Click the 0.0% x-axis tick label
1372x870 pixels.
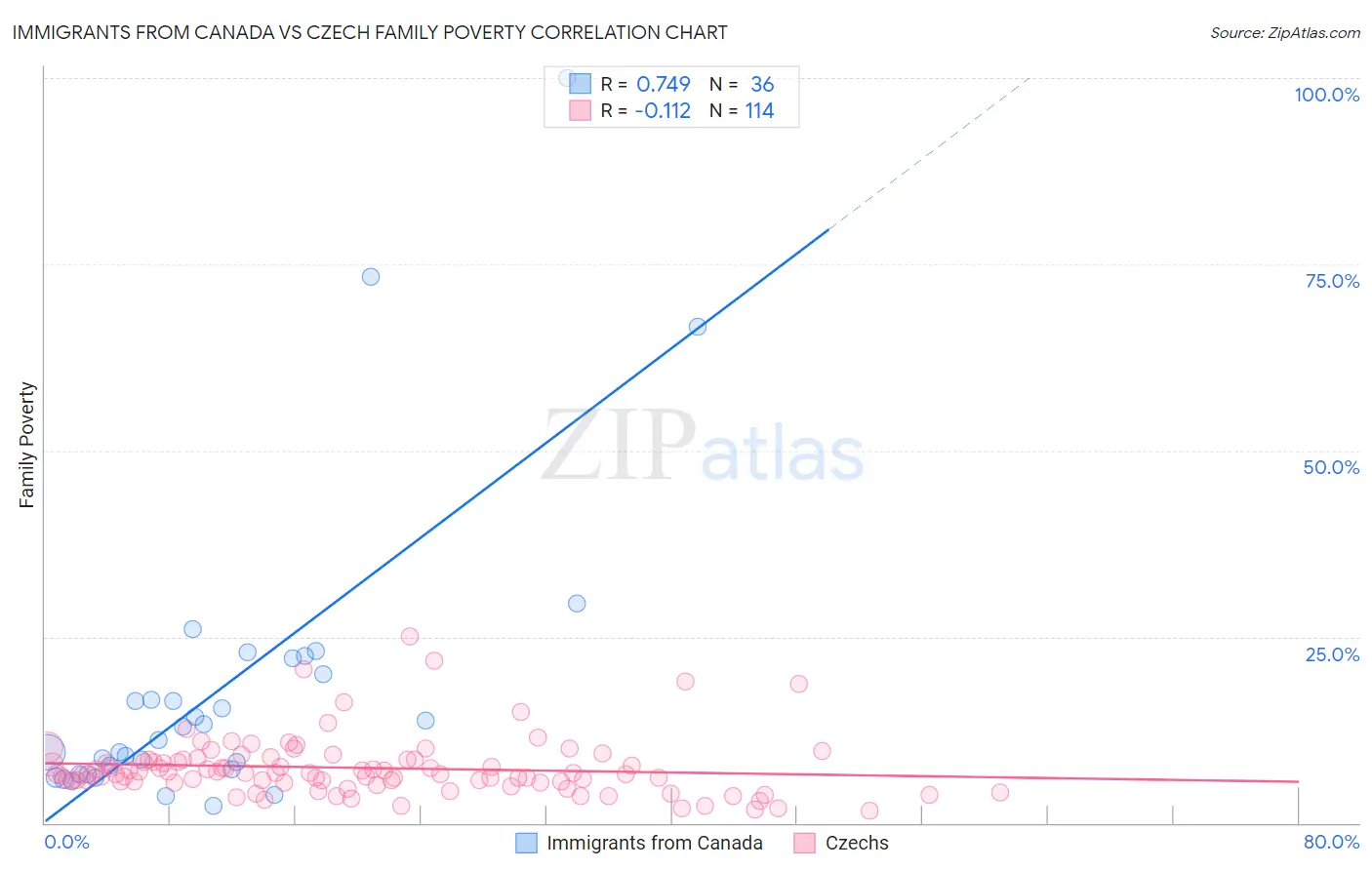pyautogui.click(x=66, y=842)
